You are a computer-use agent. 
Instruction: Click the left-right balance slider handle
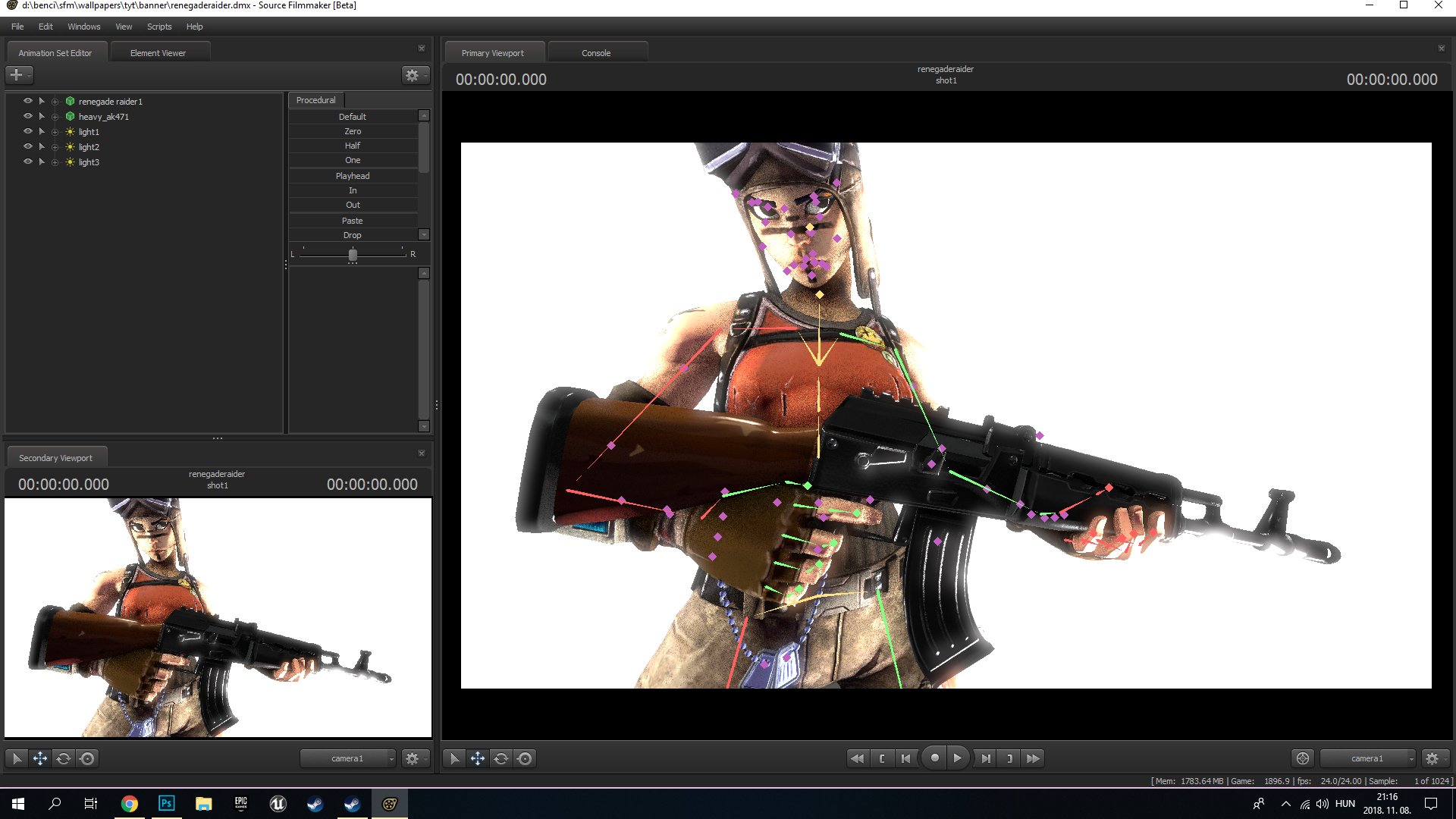tap(353, 255)
